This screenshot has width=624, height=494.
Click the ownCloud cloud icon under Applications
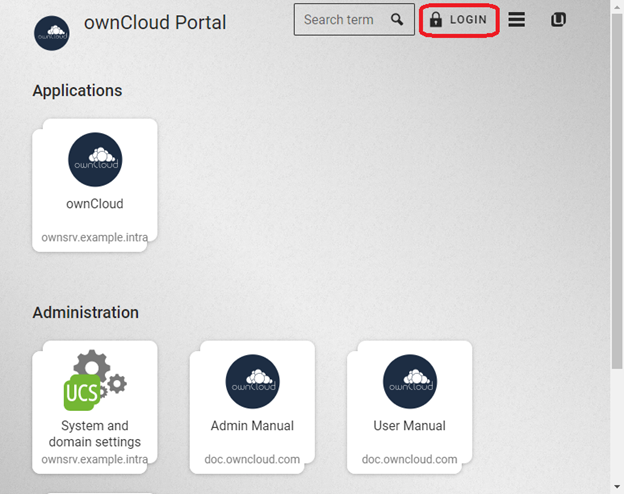point(95,160)
